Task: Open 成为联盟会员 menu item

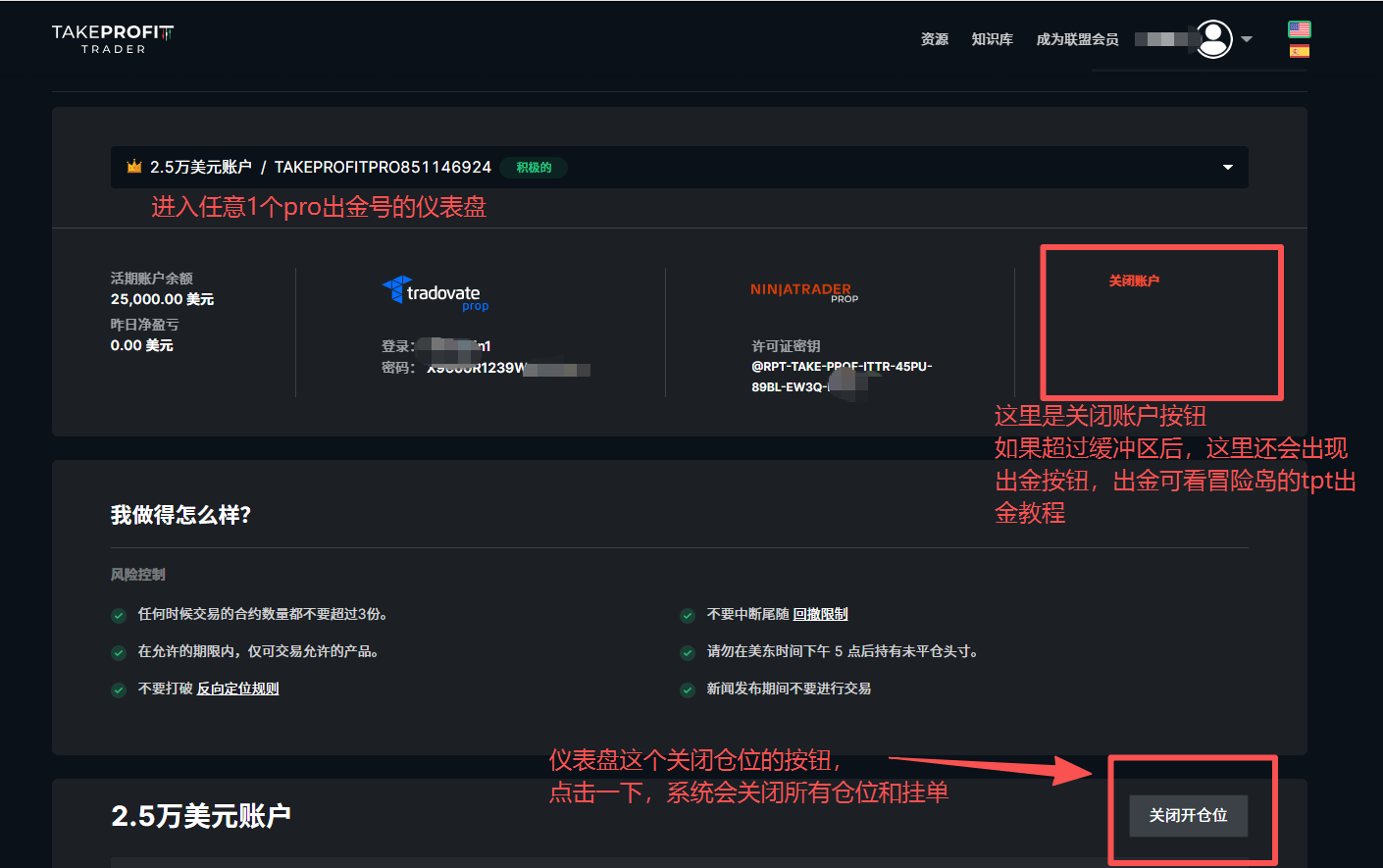Action: 1077,39
